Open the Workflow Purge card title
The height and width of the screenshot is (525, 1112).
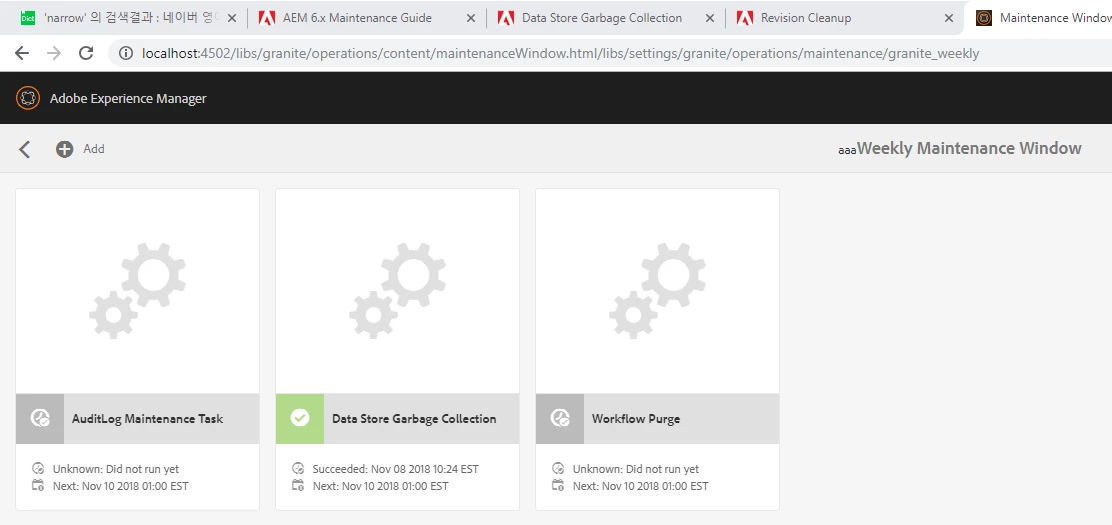point(636,419)
